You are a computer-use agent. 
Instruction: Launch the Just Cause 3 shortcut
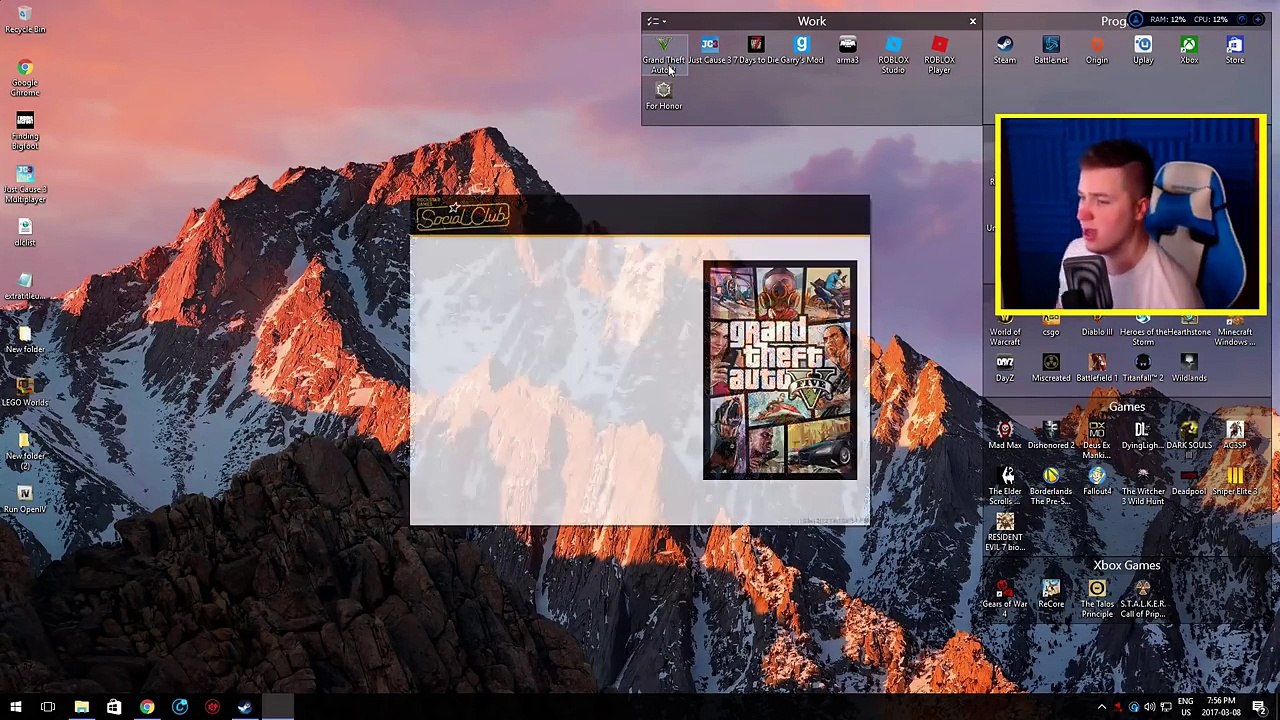(x=709, y=50)
